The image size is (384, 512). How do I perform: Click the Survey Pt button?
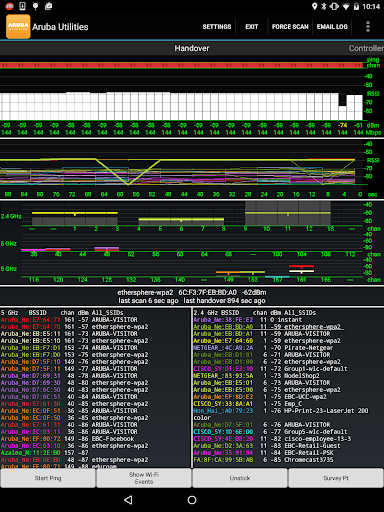[336, 478]
